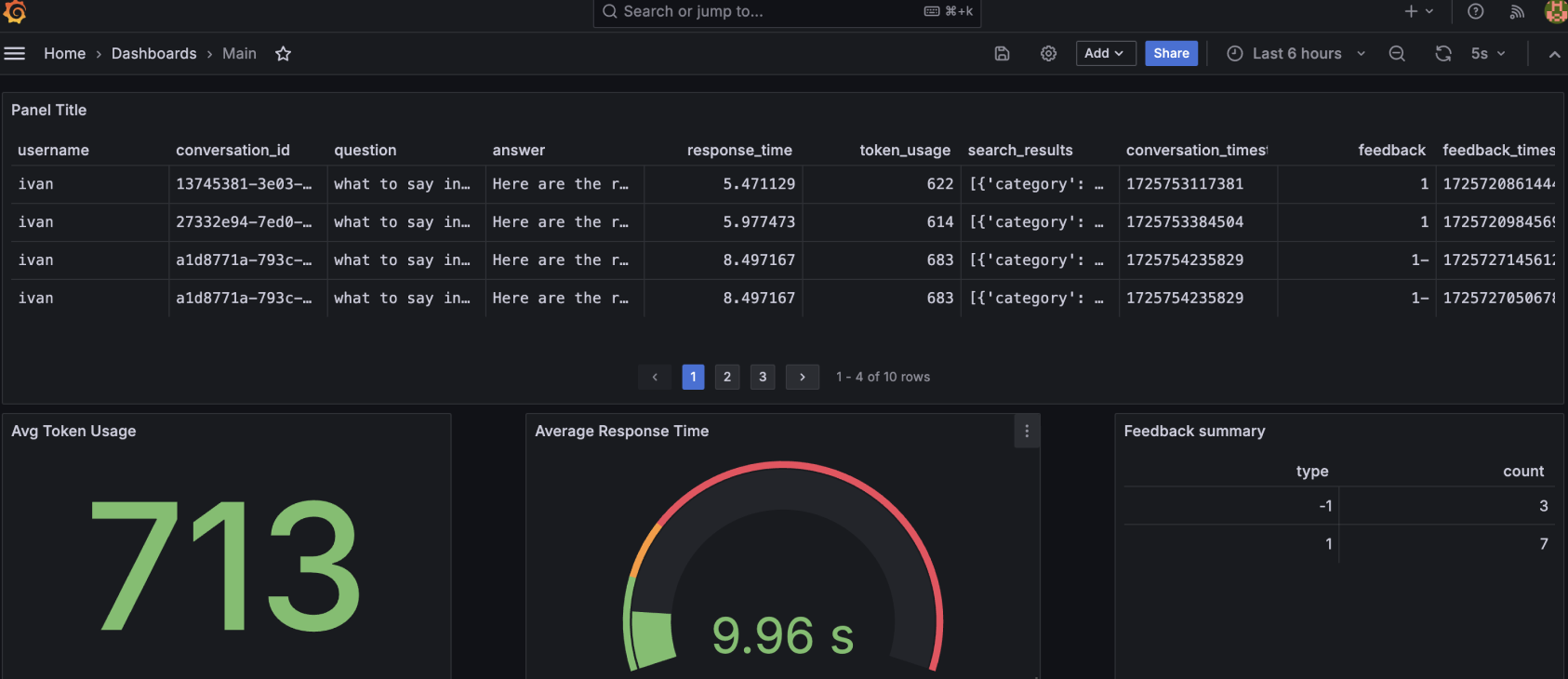
Task: Open Average Response Time panel menu
Action: (x=1027, y=431)
